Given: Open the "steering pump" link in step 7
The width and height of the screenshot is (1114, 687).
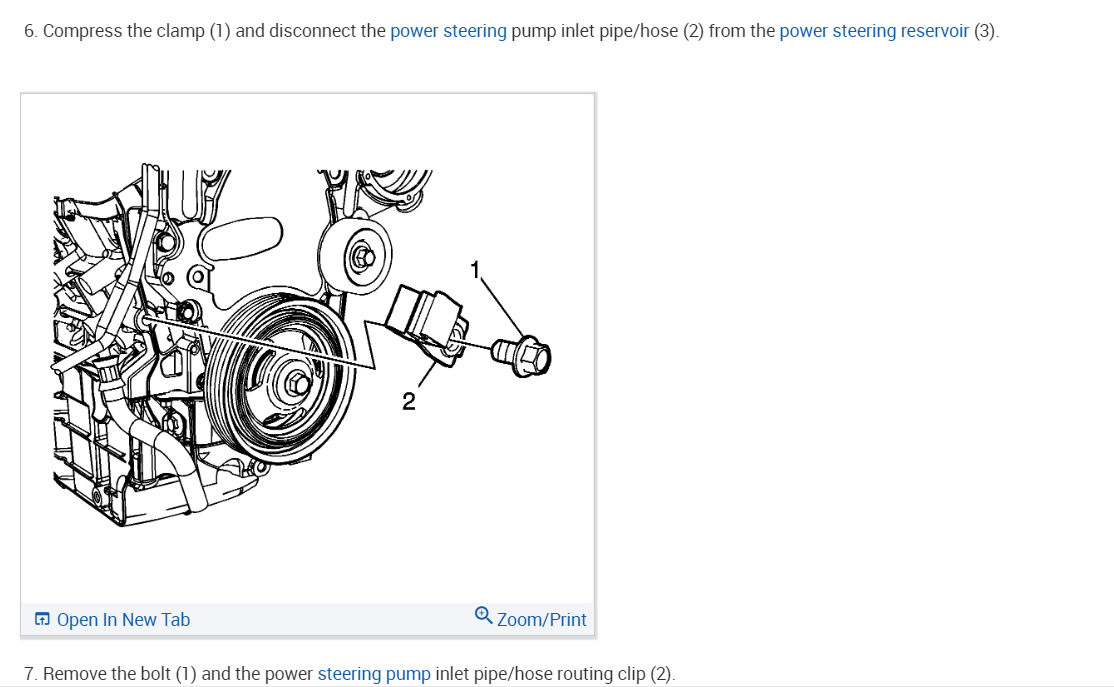Looking at the screenshot, I should tap(374, 674).
